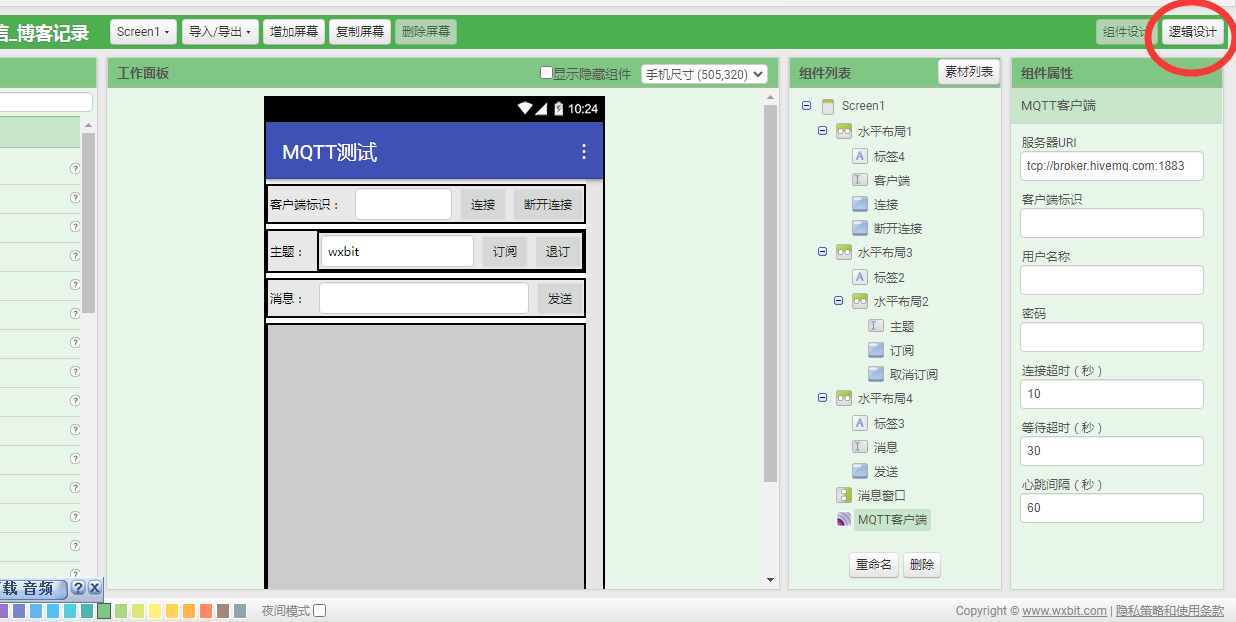Image resolution: width=1236 pixels, height=622 pixels.
Task: Close the floating audio download widget
Action: [x=94, y=588]
